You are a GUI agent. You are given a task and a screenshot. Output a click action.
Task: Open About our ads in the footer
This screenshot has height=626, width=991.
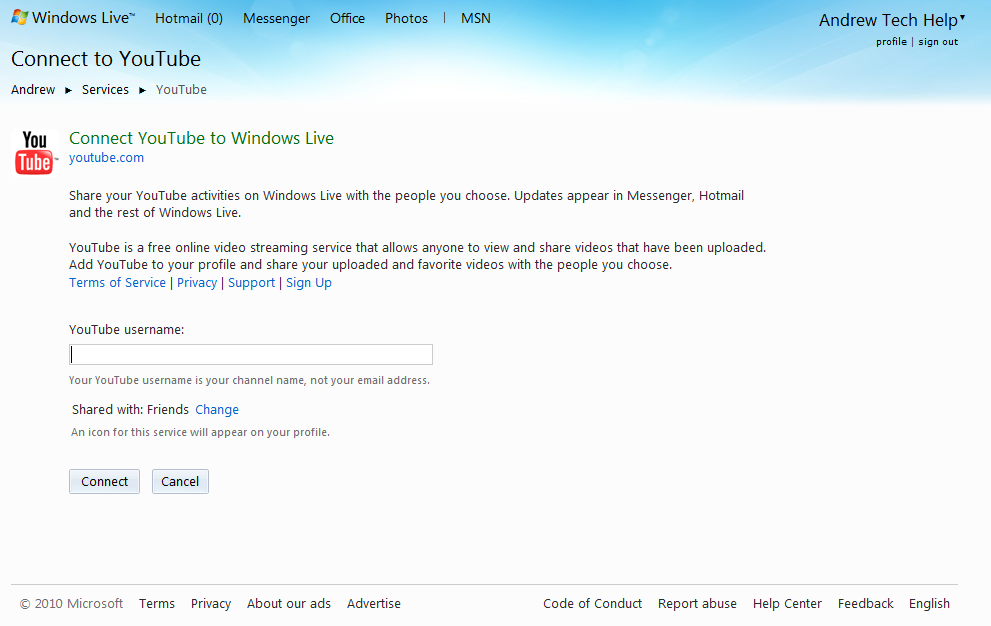(289, 604)
